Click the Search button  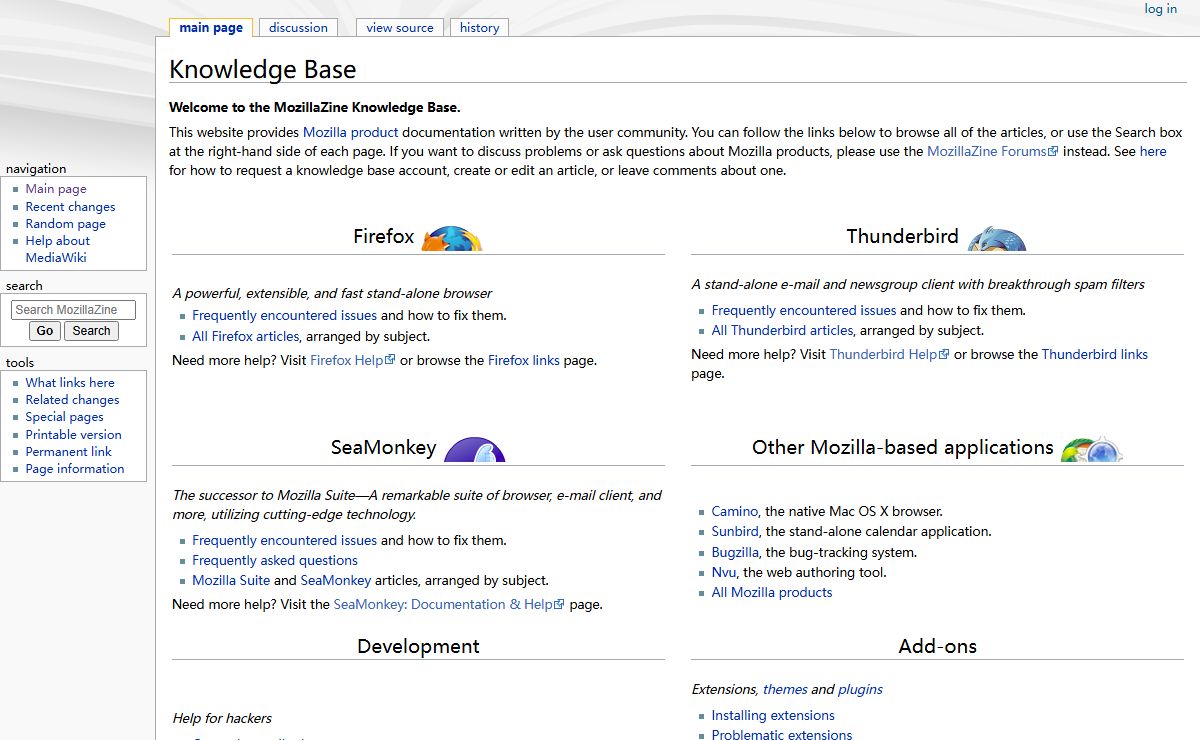pos(91,331)
